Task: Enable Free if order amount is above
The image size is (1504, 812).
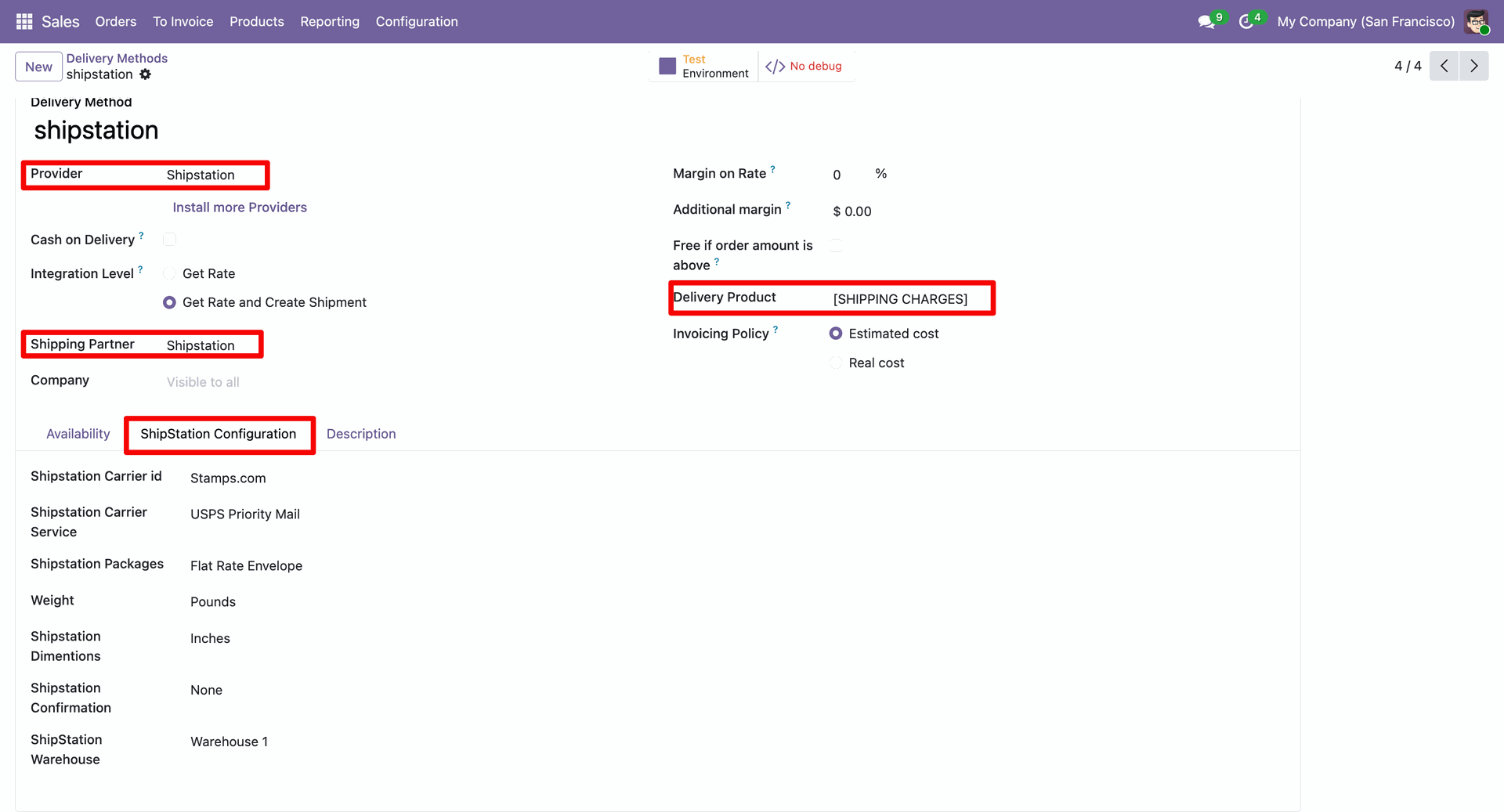Action: (837, 246)
